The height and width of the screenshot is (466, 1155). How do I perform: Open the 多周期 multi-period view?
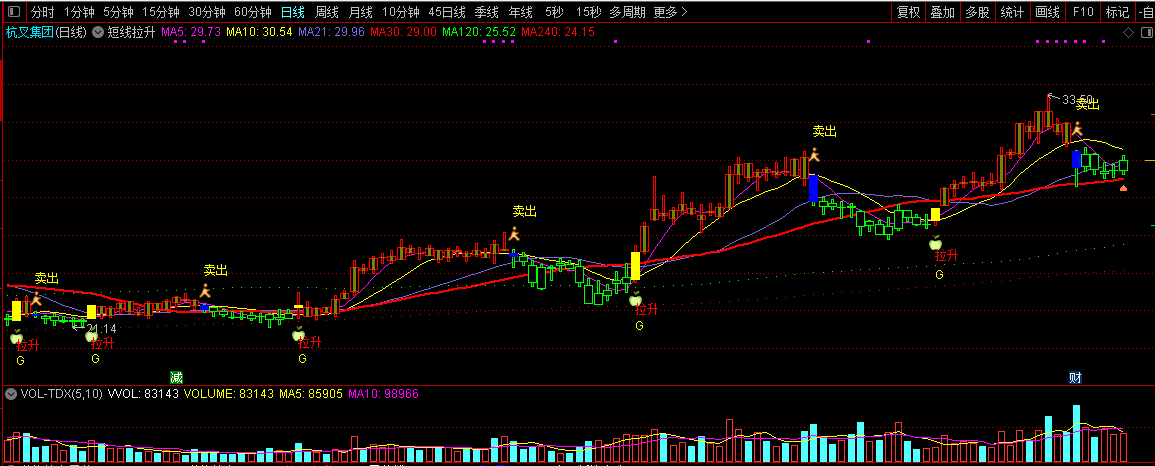[628, 12]
